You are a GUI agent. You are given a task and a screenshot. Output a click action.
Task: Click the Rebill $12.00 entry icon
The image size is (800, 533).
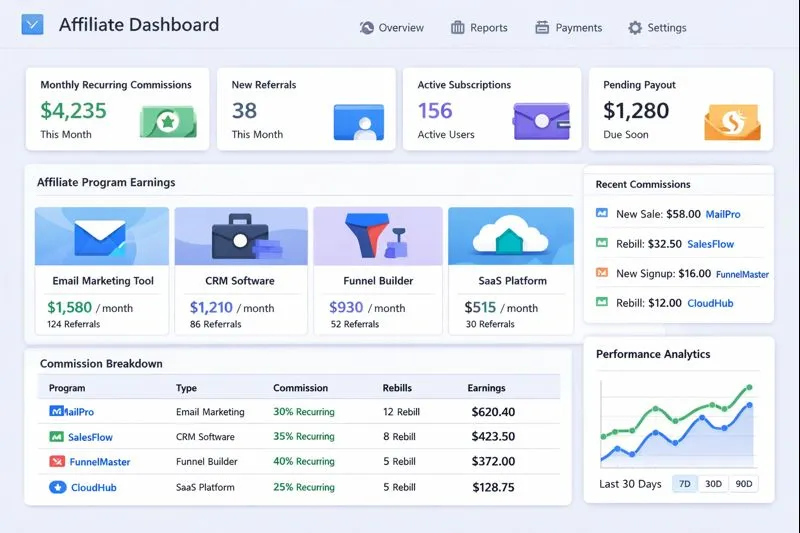[602, 302]
